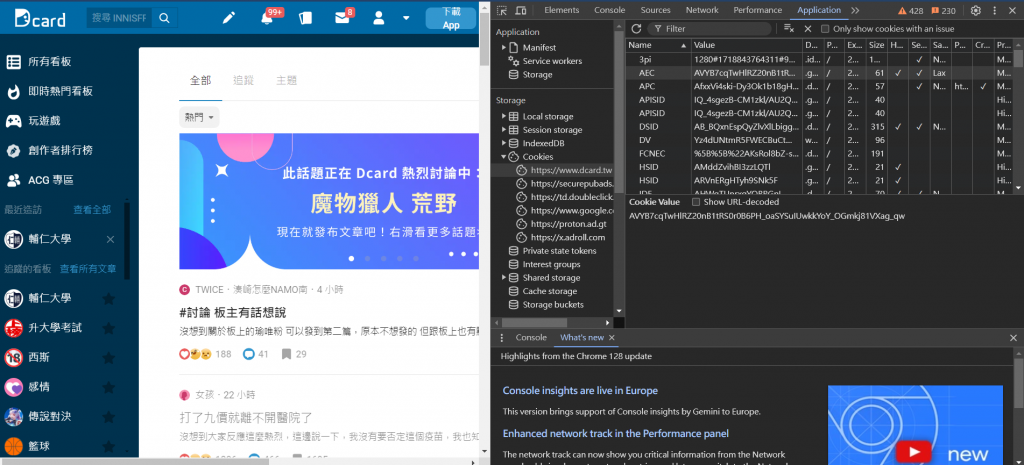Toggle star for 籃球 board
The height and width of the screenshot is (465, 1024).
click(108, 447)
